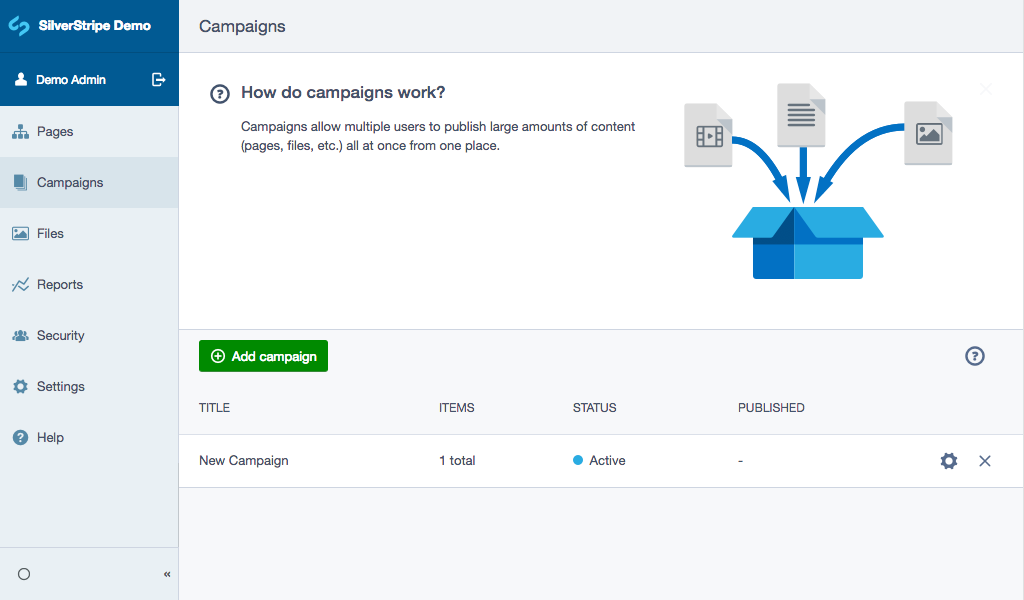
Task: Open the Pages section icon
Action: pyautogui.click(x=22, y=131)
